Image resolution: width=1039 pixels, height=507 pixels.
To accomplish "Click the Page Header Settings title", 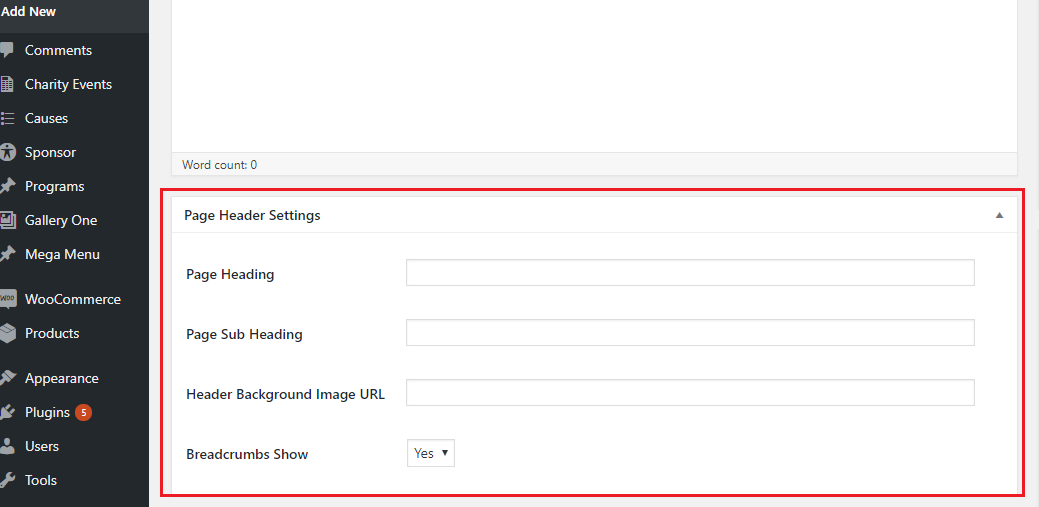I will (x=252, y=215).
